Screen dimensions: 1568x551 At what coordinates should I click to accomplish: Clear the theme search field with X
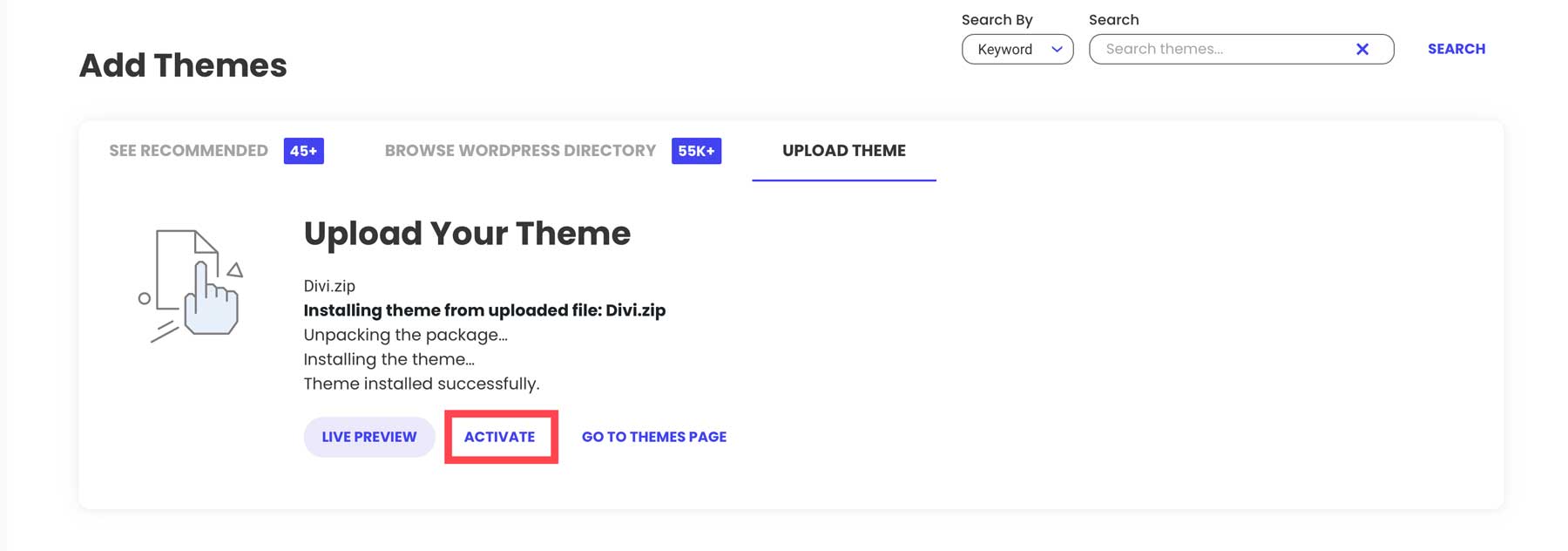(1362, 50)
